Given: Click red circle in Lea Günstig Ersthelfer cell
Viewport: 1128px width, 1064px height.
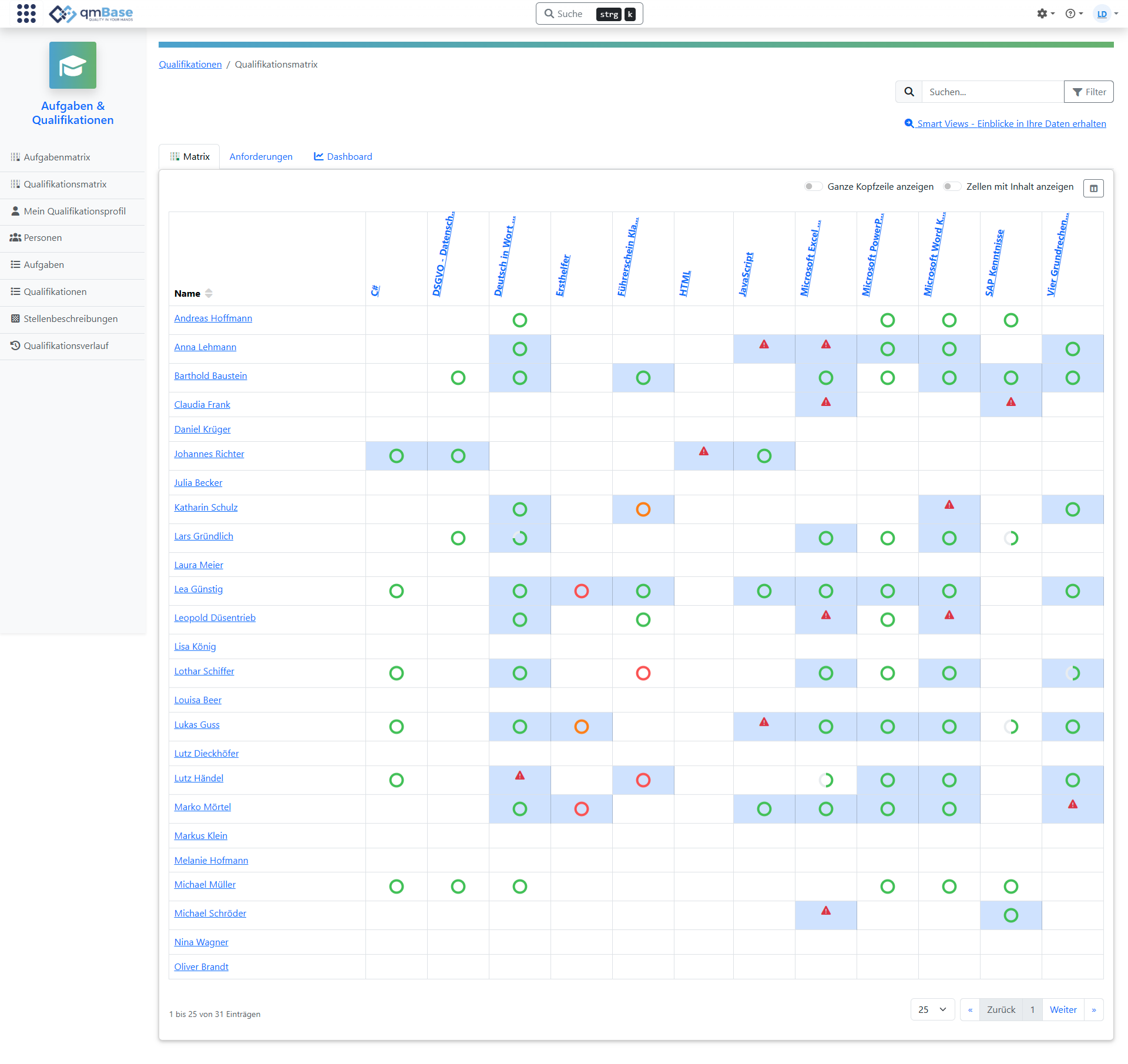Looking at the screenshot, I should [581, 591].
